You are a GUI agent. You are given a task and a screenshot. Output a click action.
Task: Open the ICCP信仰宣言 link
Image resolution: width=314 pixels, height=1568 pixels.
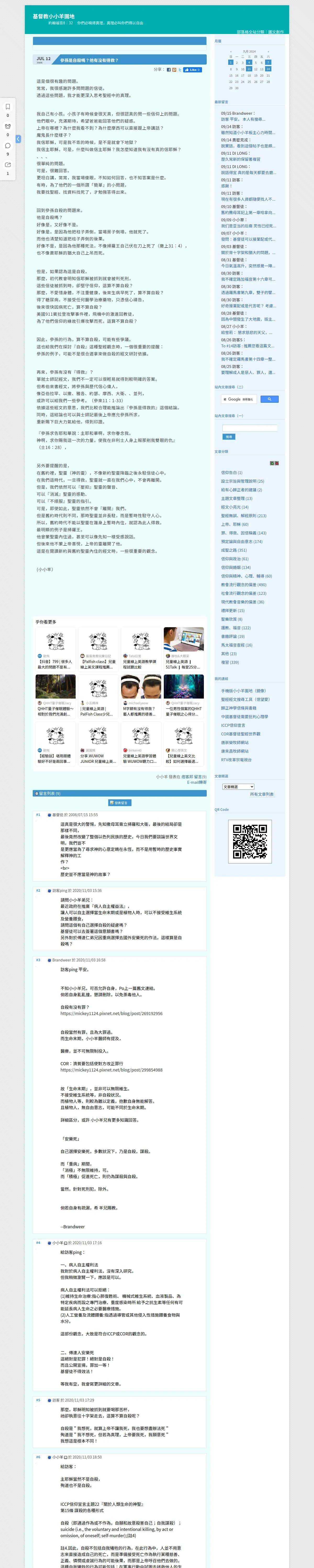pos(233,725)
